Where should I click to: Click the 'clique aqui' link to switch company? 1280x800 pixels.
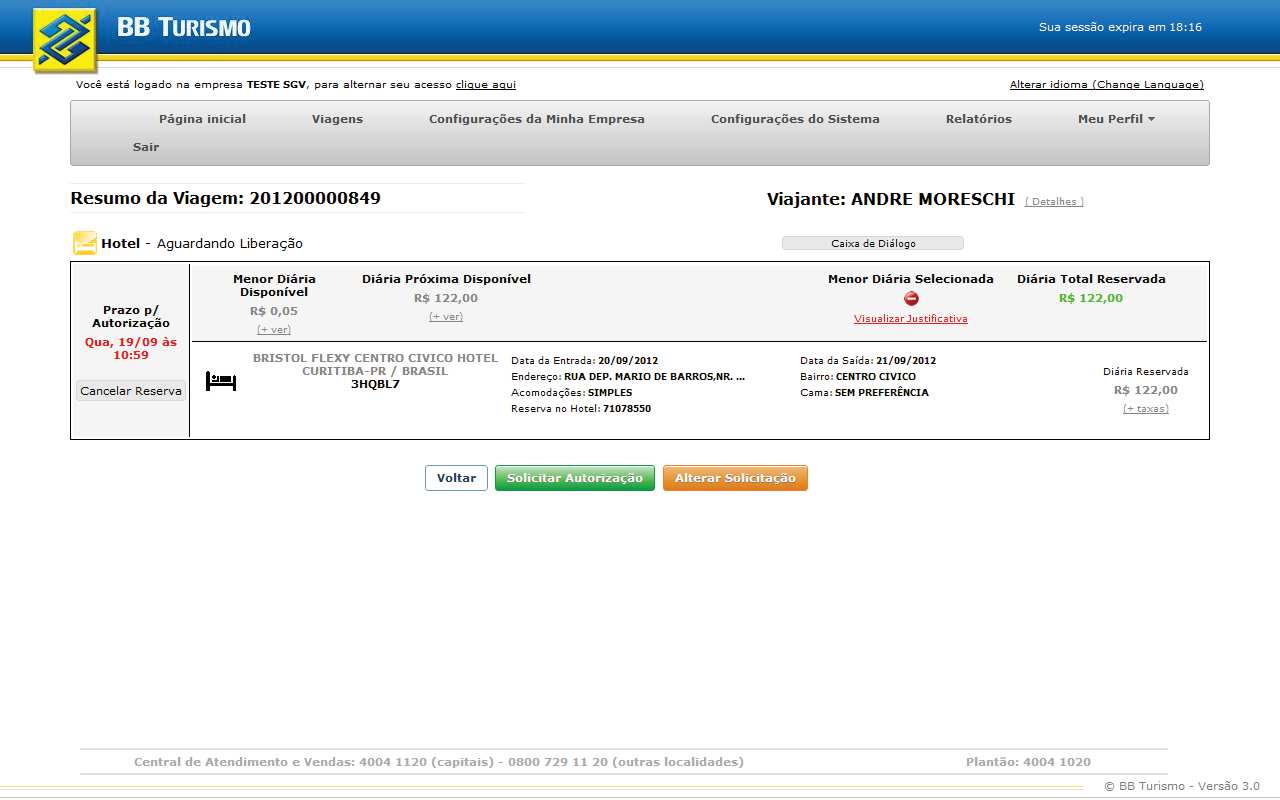(x=486, y=85)
